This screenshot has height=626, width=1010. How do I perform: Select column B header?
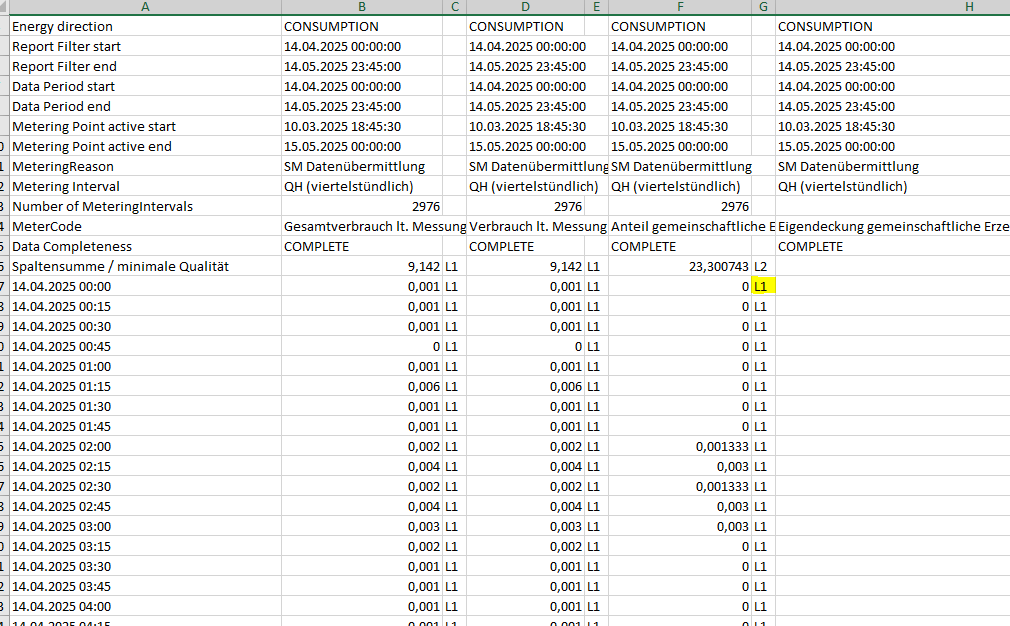click(361, 7)
